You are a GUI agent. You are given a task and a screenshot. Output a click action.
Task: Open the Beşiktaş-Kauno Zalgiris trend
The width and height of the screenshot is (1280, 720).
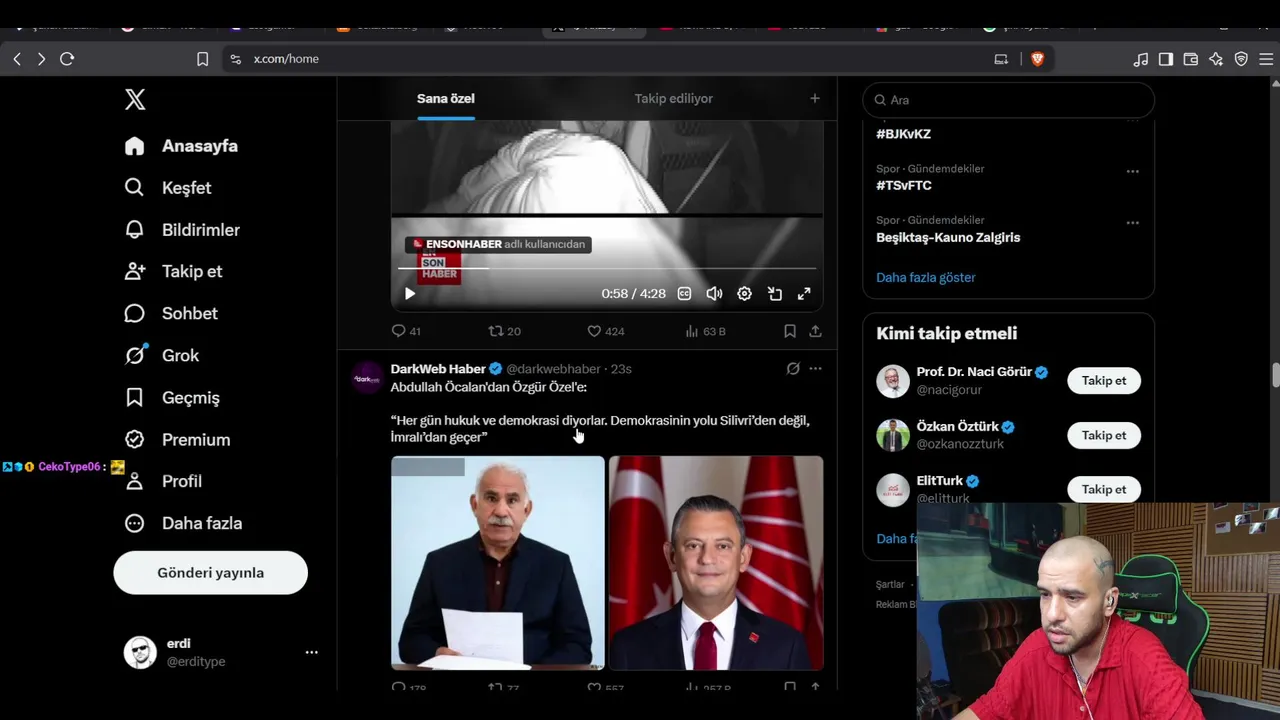click(948, 238)
